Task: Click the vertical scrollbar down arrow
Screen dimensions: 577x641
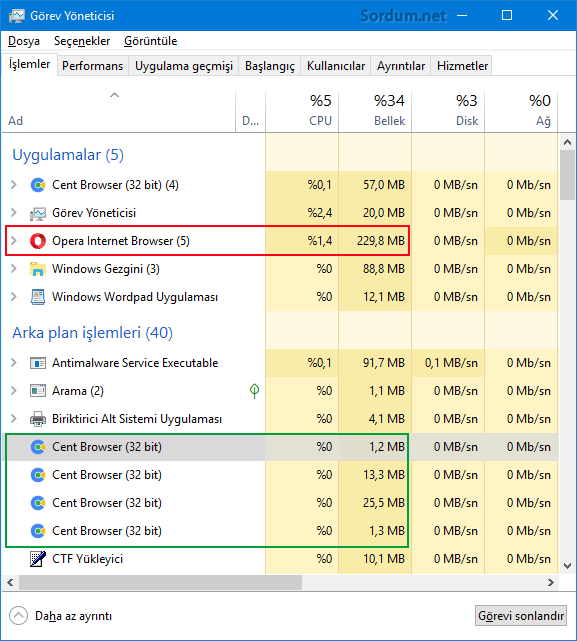Action: coord(567,566)
